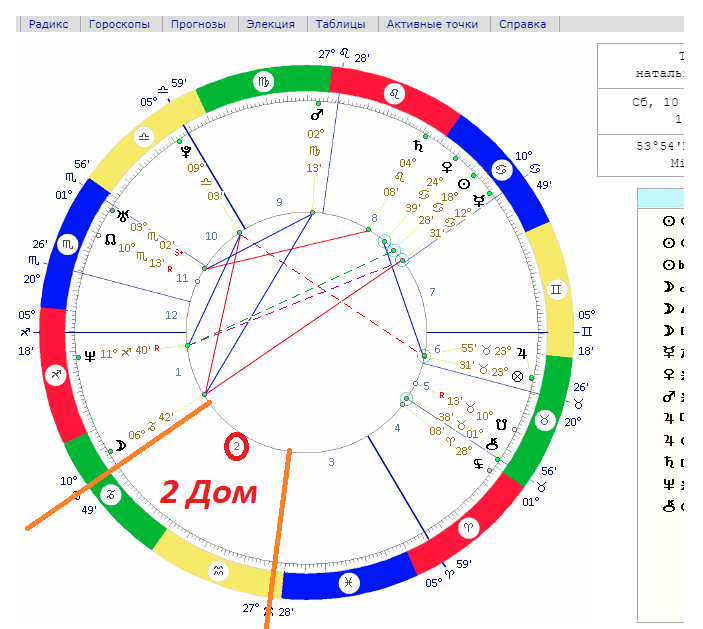Open the Элекция menu

tap(270, 24)
